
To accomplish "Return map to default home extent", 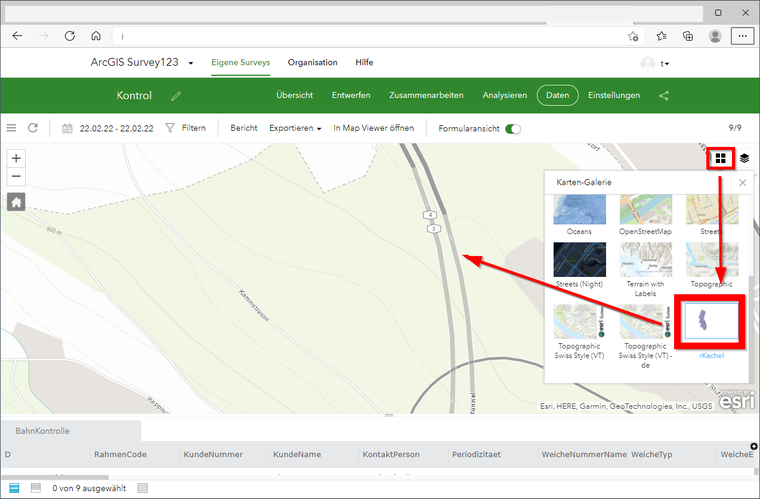I will (x=16, y=202).
